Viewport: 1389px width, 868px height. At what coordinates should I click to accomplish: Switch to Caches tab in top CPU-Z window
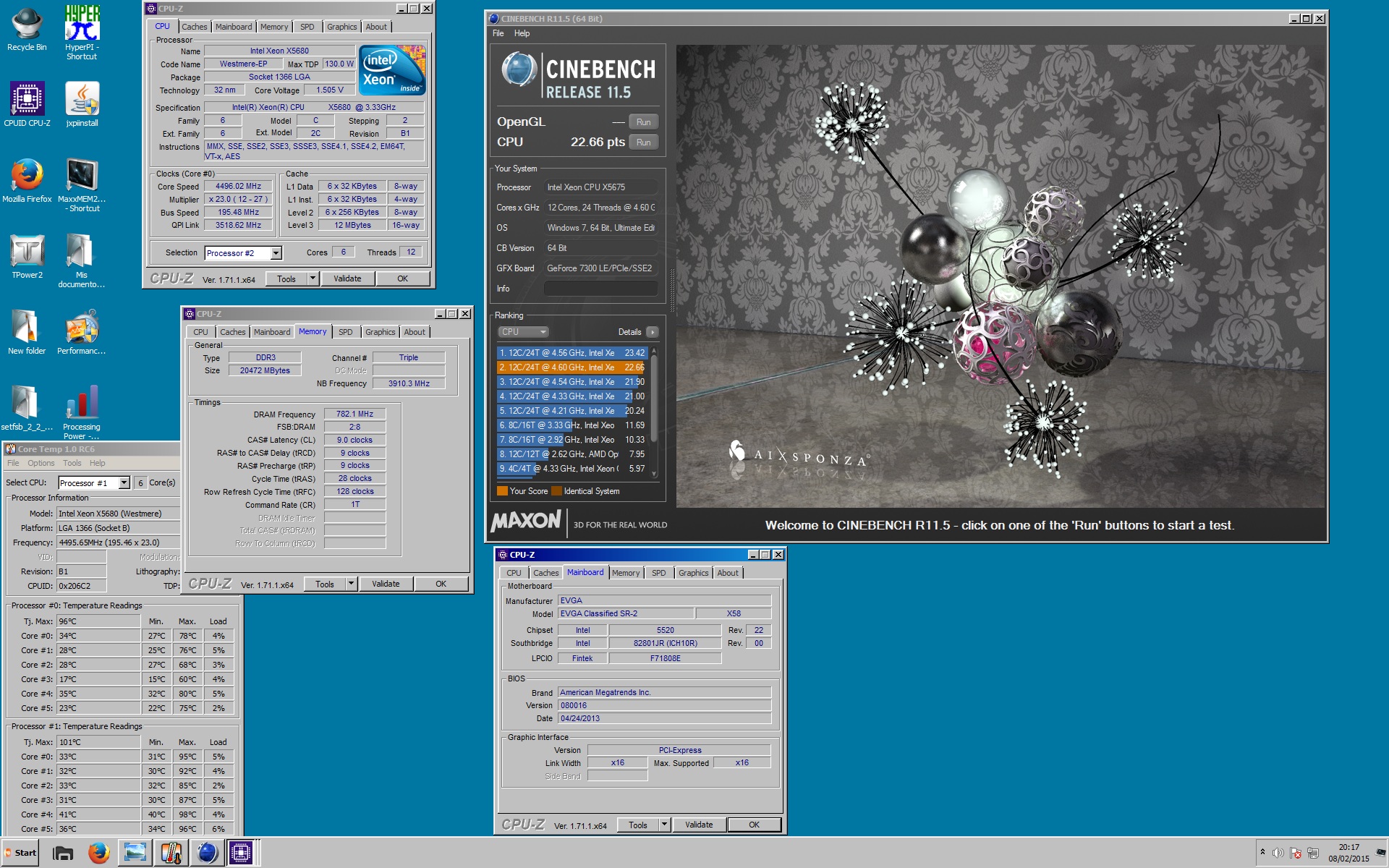point(194,27)
